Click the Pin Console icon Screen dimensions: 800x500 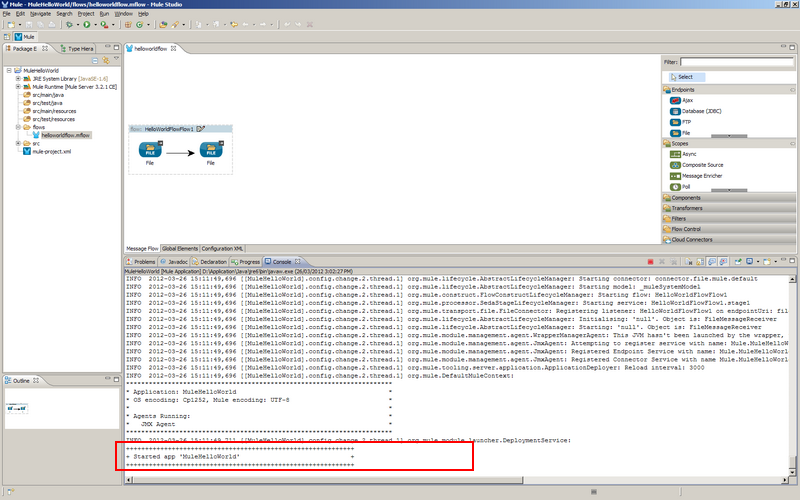[x=738, y=262]
